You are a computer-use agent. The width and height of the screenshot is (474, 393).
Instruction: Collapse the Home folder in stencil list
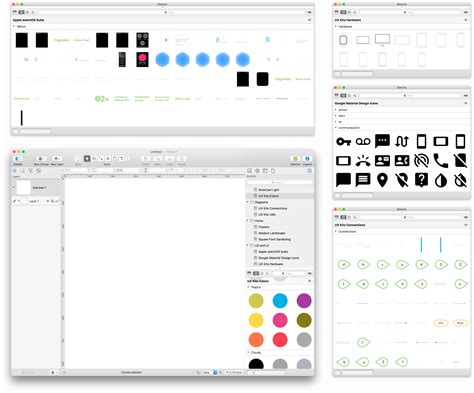247,221
